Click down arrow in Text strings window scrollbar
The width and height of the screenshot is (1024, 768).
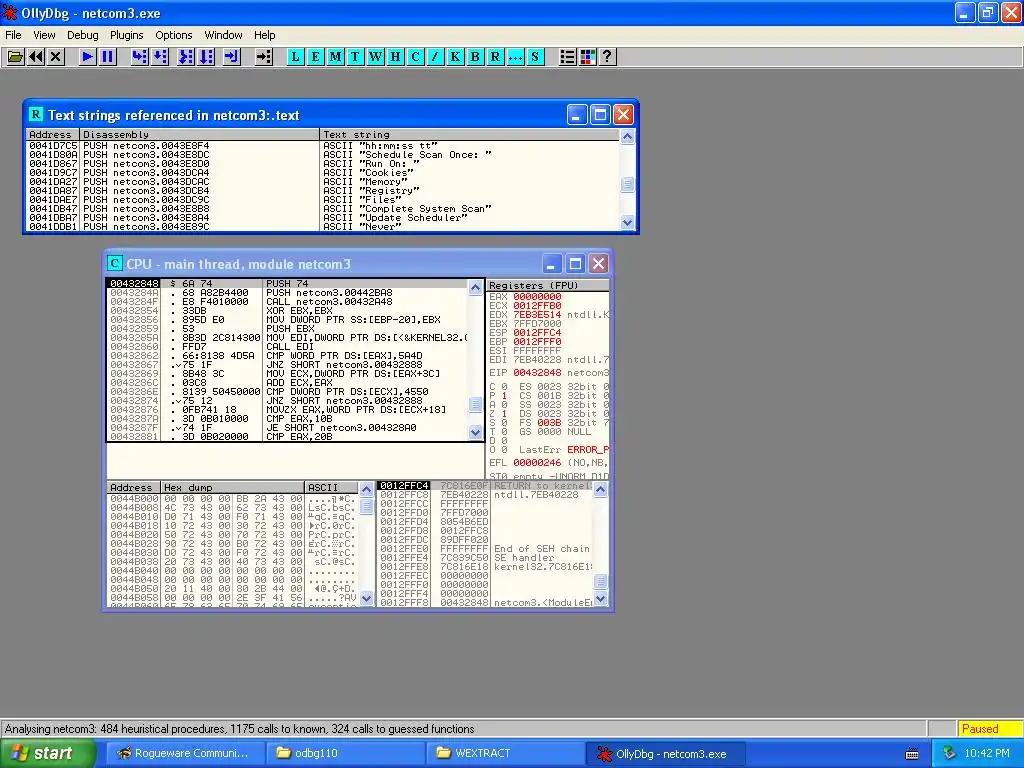pyautogui.click(x=627, y=222)
